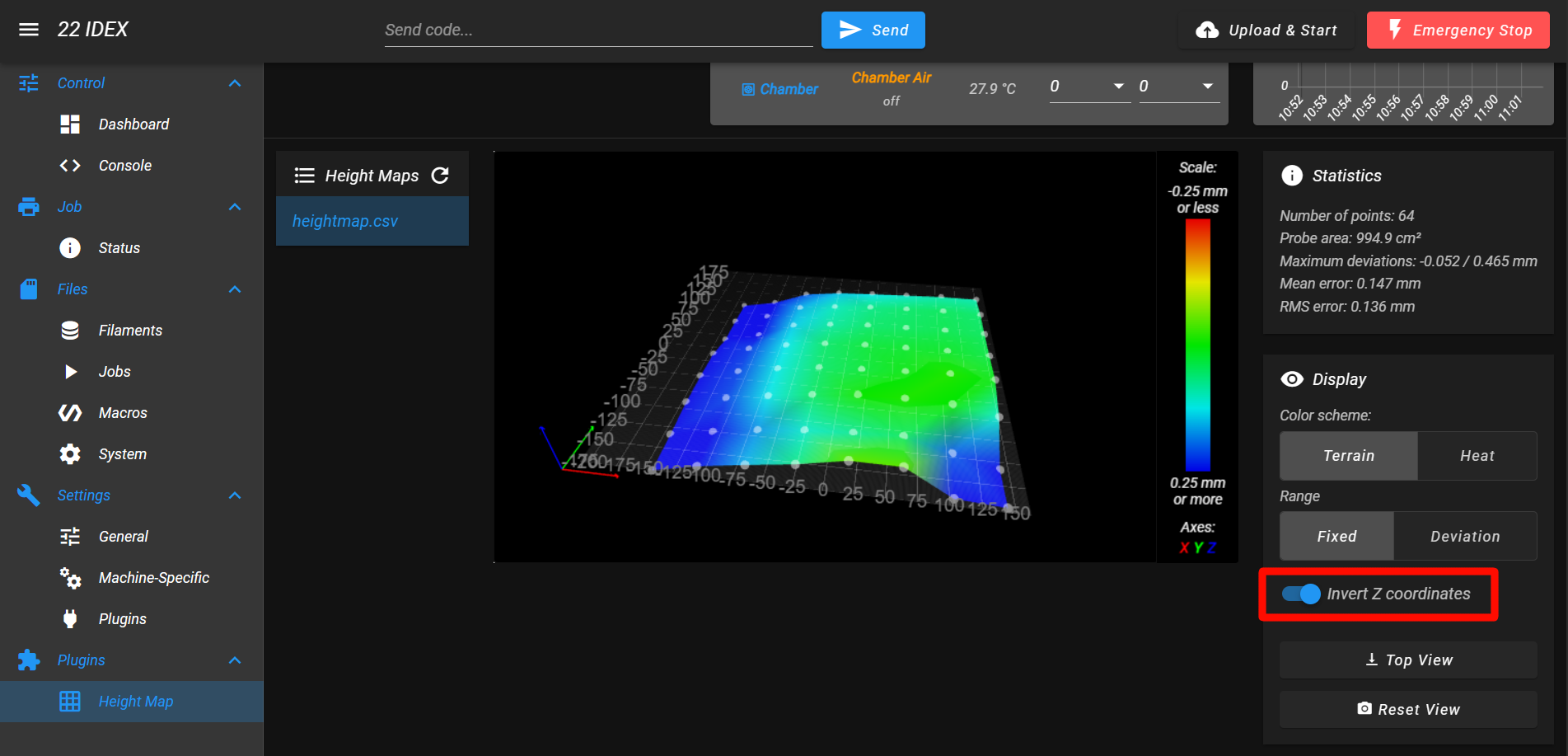Click the Files SD card icon
This screenshot has width=1568, height=756.
pyautogui.click(x=29, y=289)
